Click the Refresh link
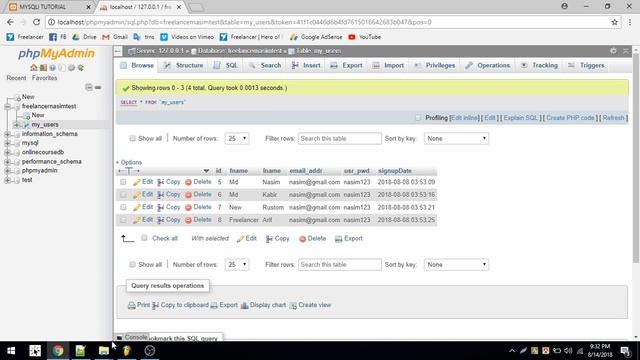 (x=613, y=118)
